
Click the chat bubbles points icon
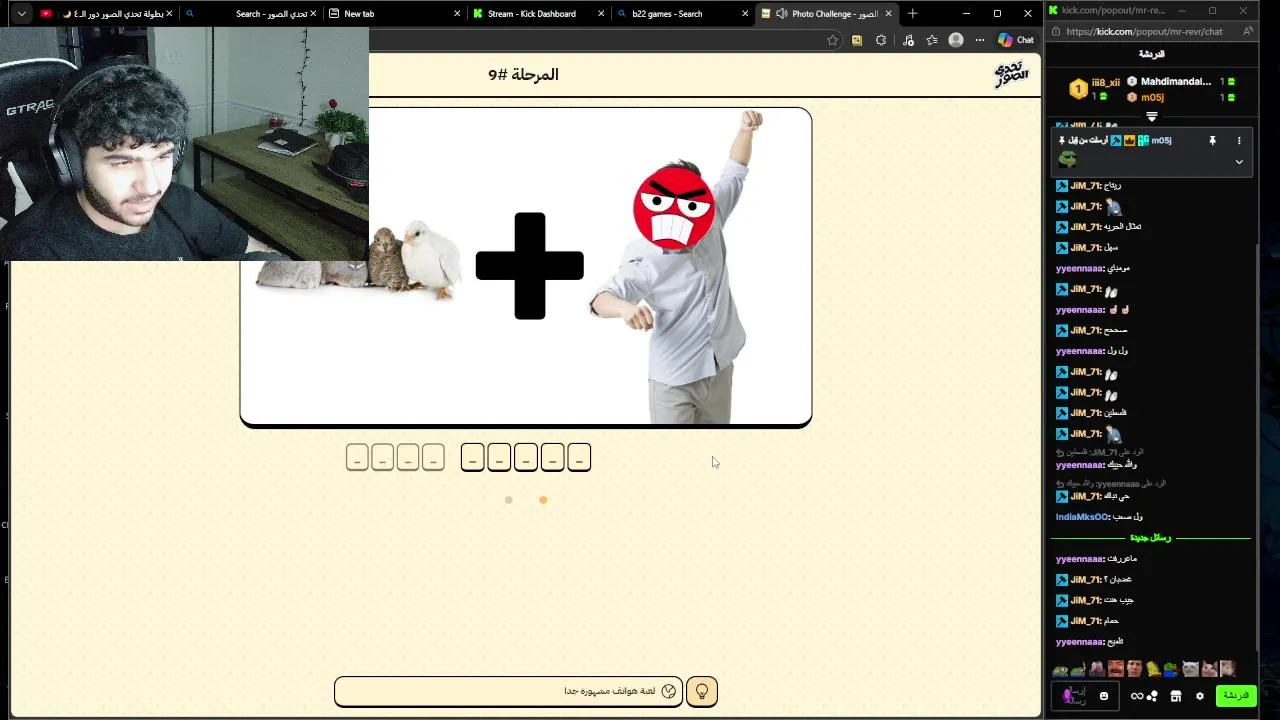coord(1152,696)
